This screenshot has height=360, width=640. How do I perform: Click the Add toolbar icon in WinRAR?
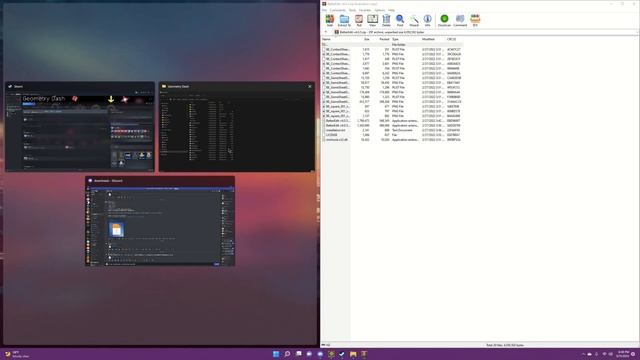click(329, 20)
